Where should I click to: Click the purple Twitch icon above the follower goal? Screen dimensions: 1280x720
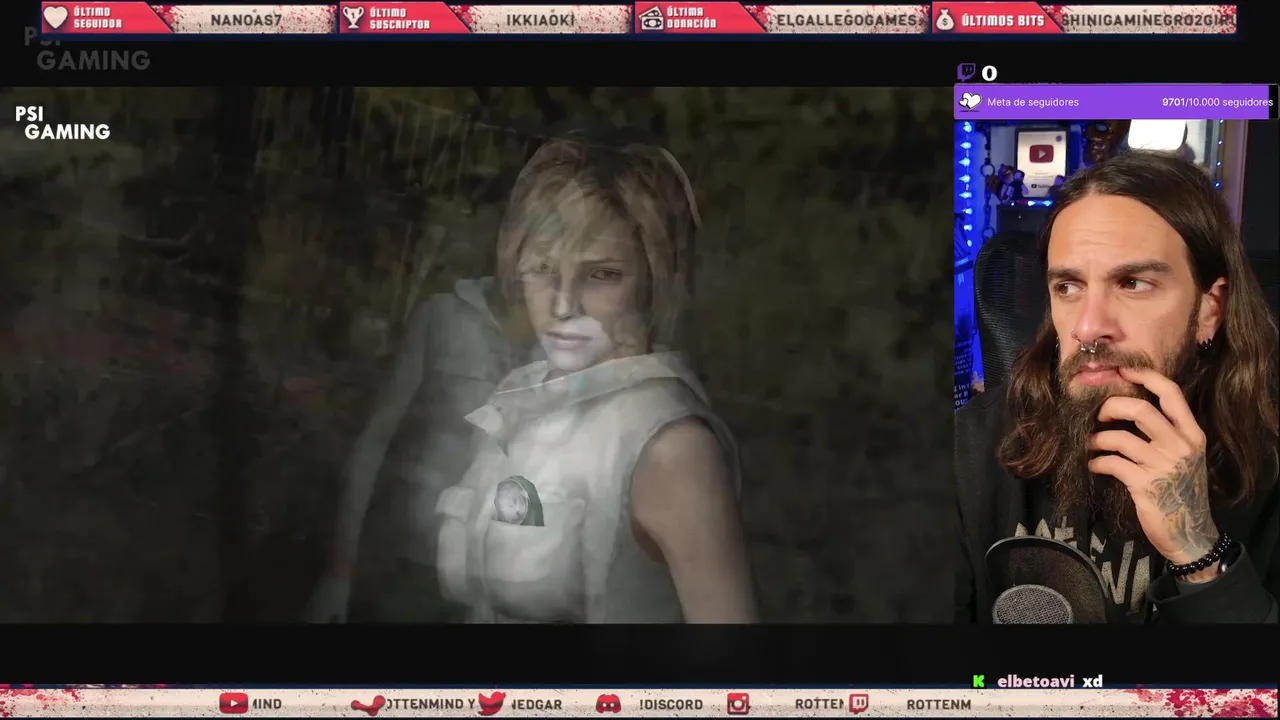tap(966, 72)
